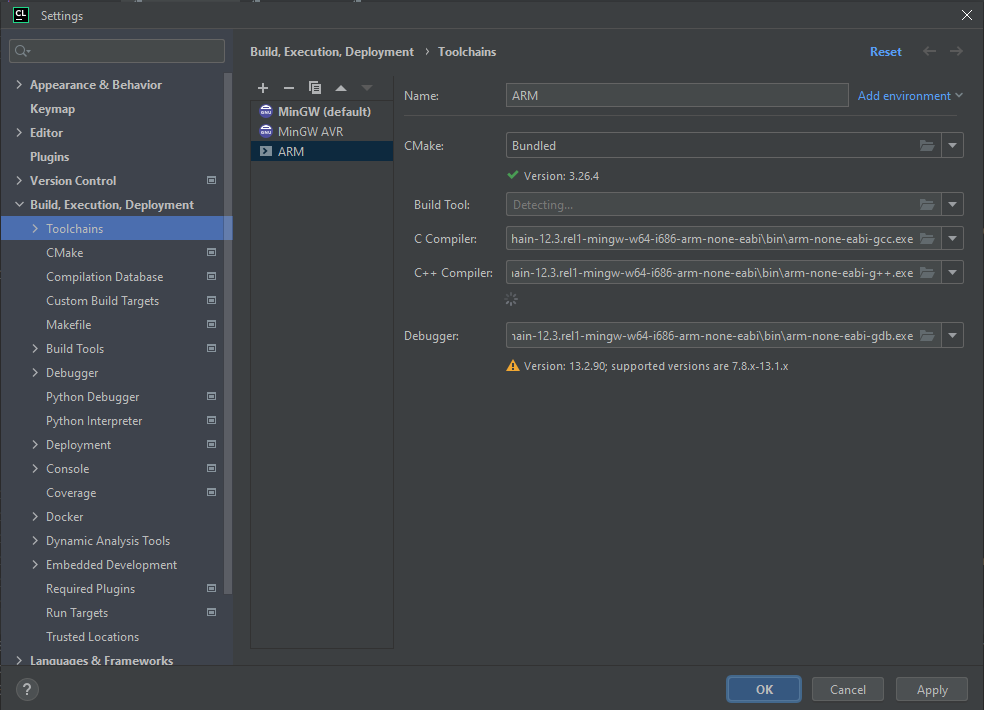Select MinGW (default) toolchain
984x710 pixels.
click(322, 111)
